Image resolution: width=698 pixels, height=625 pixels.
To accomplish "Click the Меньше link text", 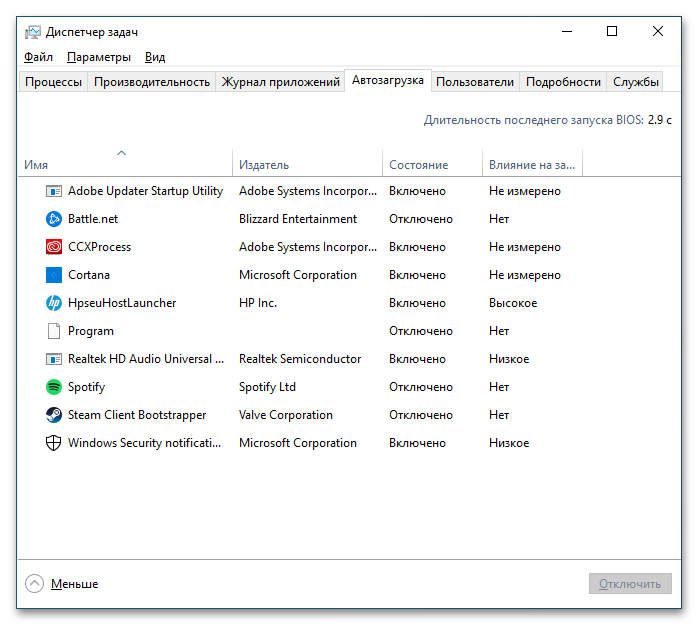I will 74,584.
